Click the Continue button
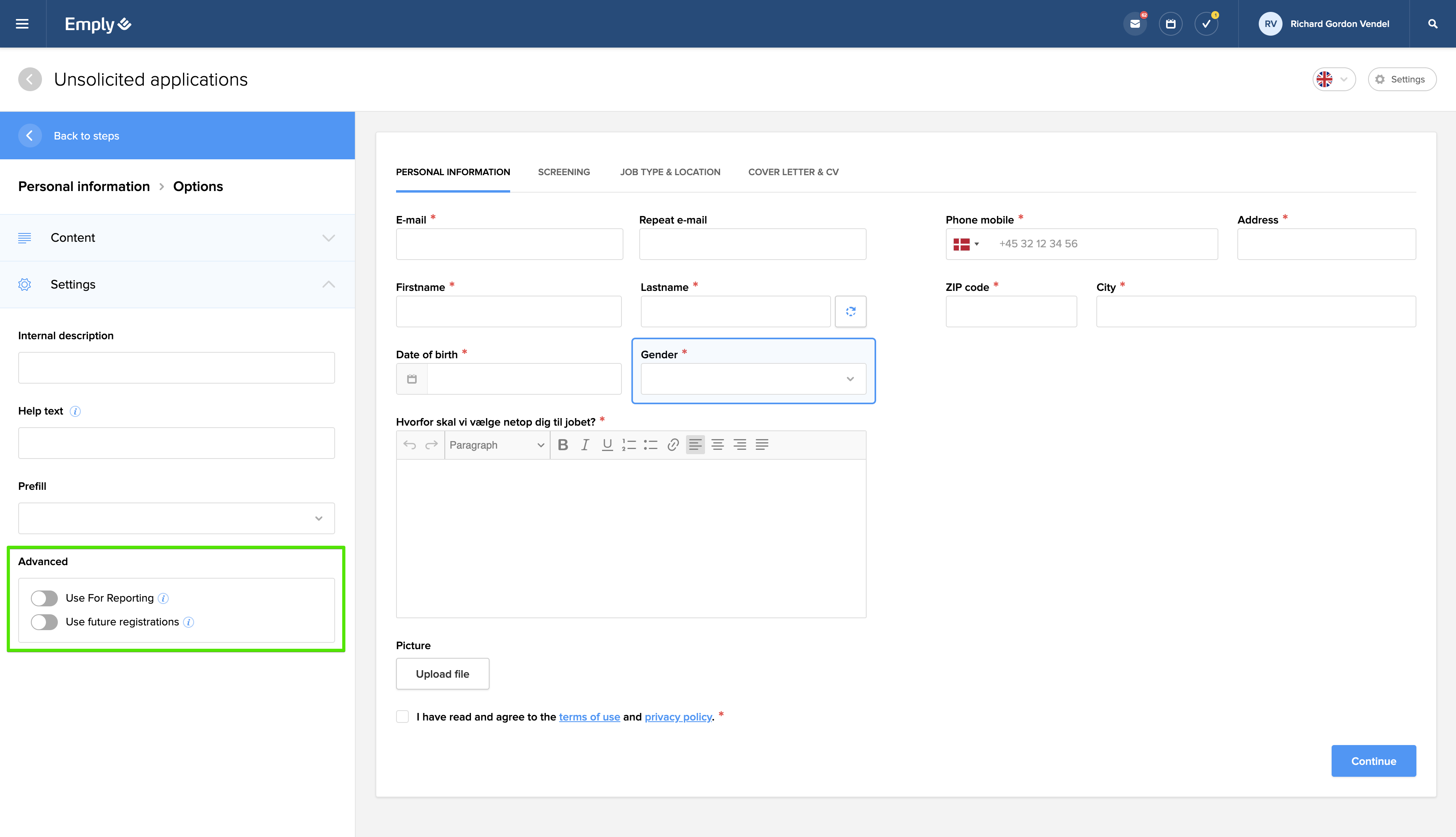The height and width of the screenshot is (837, 1456). point(1373,761)
